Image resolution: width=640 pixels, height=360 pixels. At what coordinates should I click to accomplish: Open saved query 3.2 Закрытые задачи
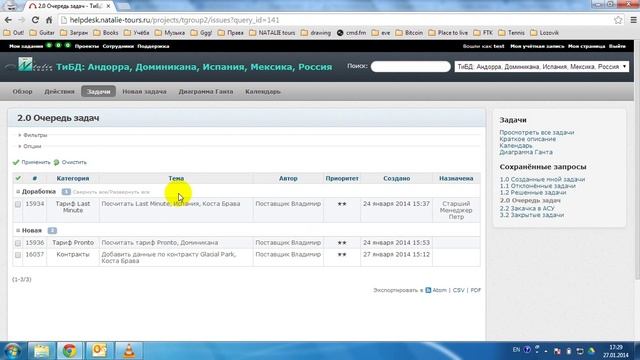coord(532,215)
